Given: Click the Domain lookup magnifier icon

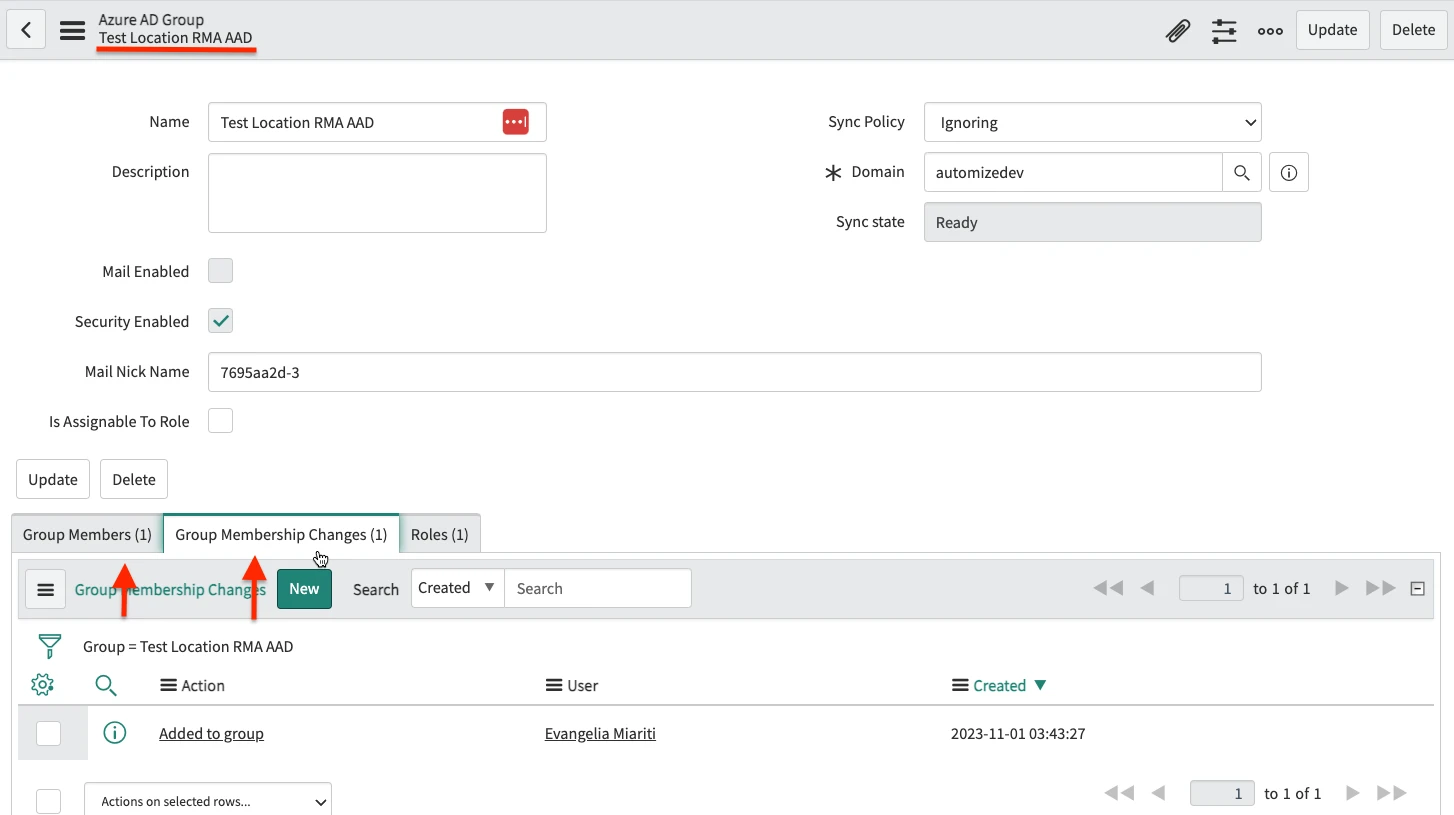Looking at the screenshot, I should 1241,172.
